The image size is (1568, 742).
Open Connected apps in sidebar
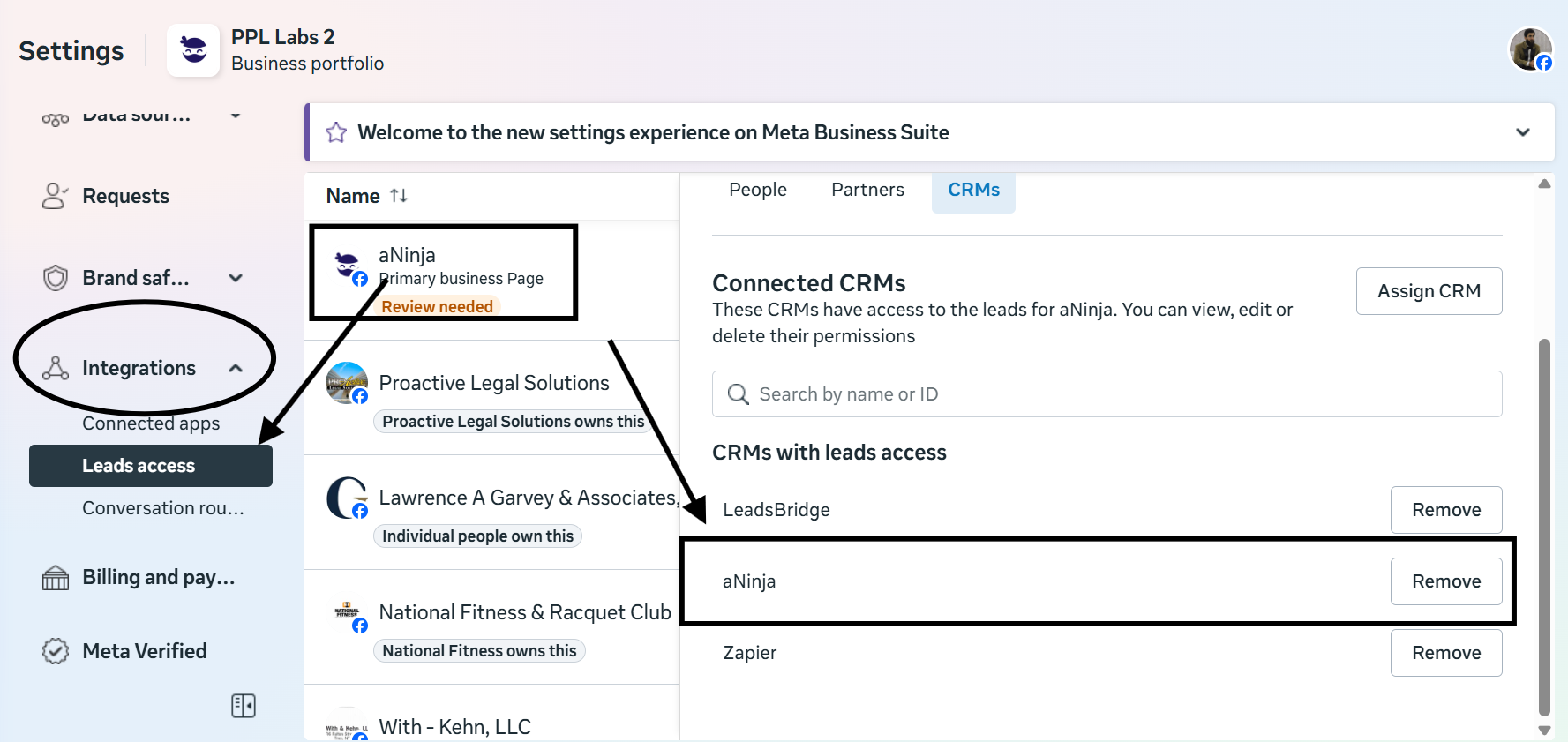(x=151, y=423)
